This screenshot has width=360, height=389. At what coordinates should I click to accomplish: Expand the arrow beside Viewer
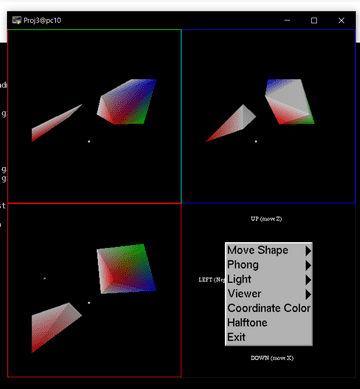click(308, 294)
